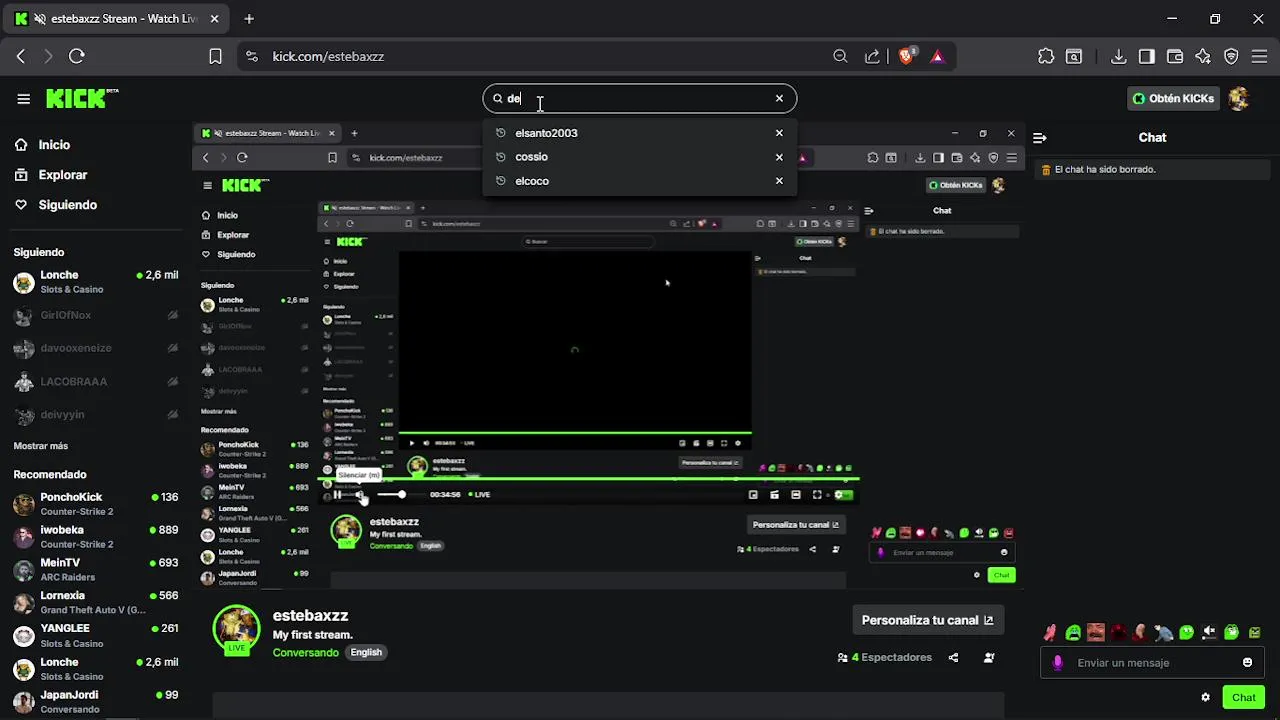
Task: Open the Lonche channel under Siguiendo
Action: pyautogui.click(x=96, y=282)
